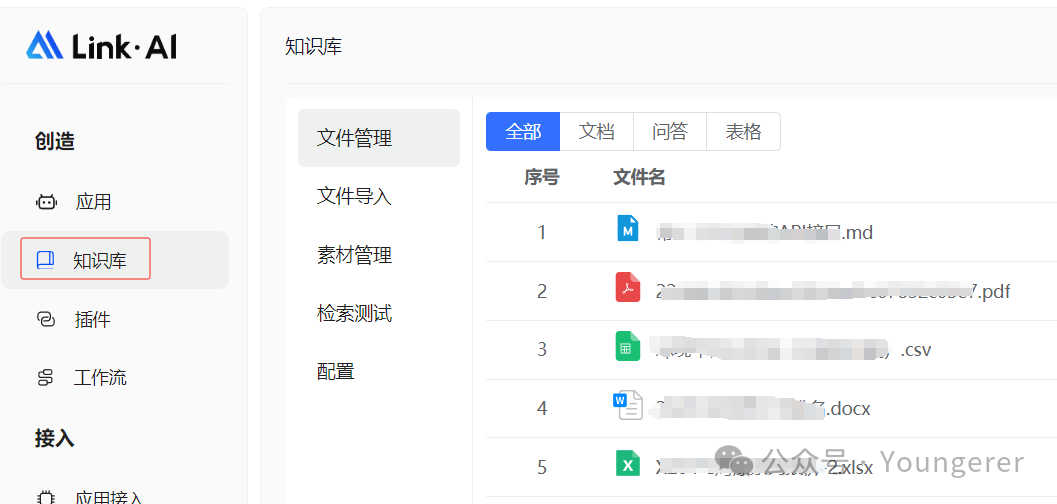
Task: Click the robot icon beside 应用
Action: tap(46, 202)
